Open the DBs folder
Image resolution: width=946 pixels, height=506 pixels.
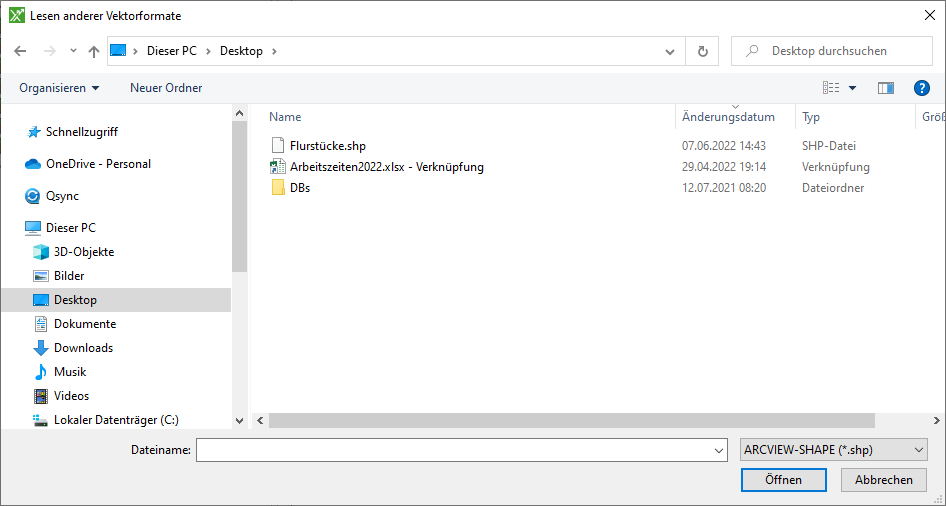click(299, 188)
